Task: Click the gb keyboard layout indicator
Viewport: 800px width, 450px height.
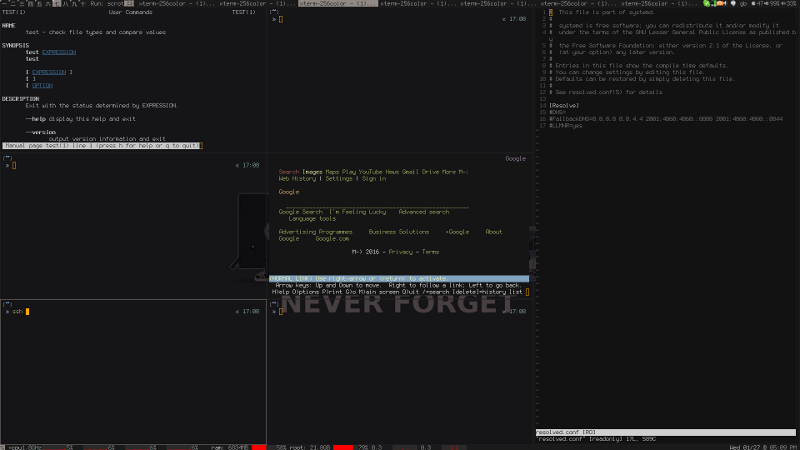Action: coord(743,3)
